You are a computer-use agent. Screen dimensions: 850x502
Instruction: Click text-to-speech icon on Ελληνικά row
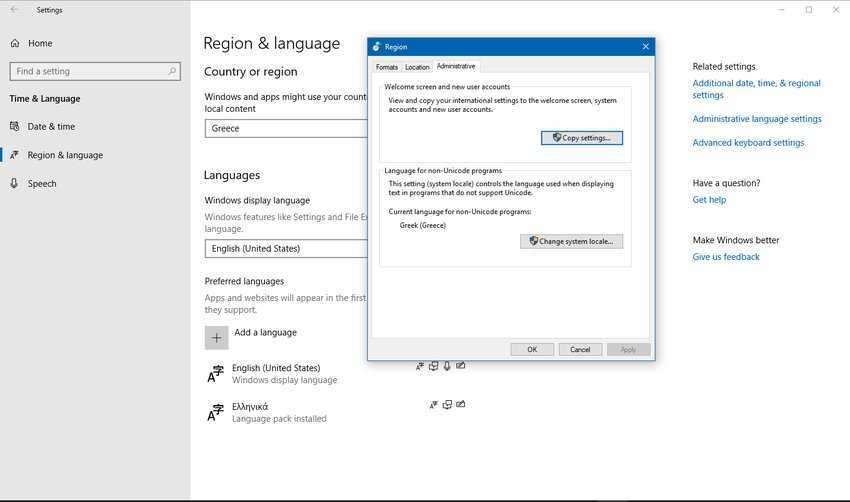click(447, 404)
